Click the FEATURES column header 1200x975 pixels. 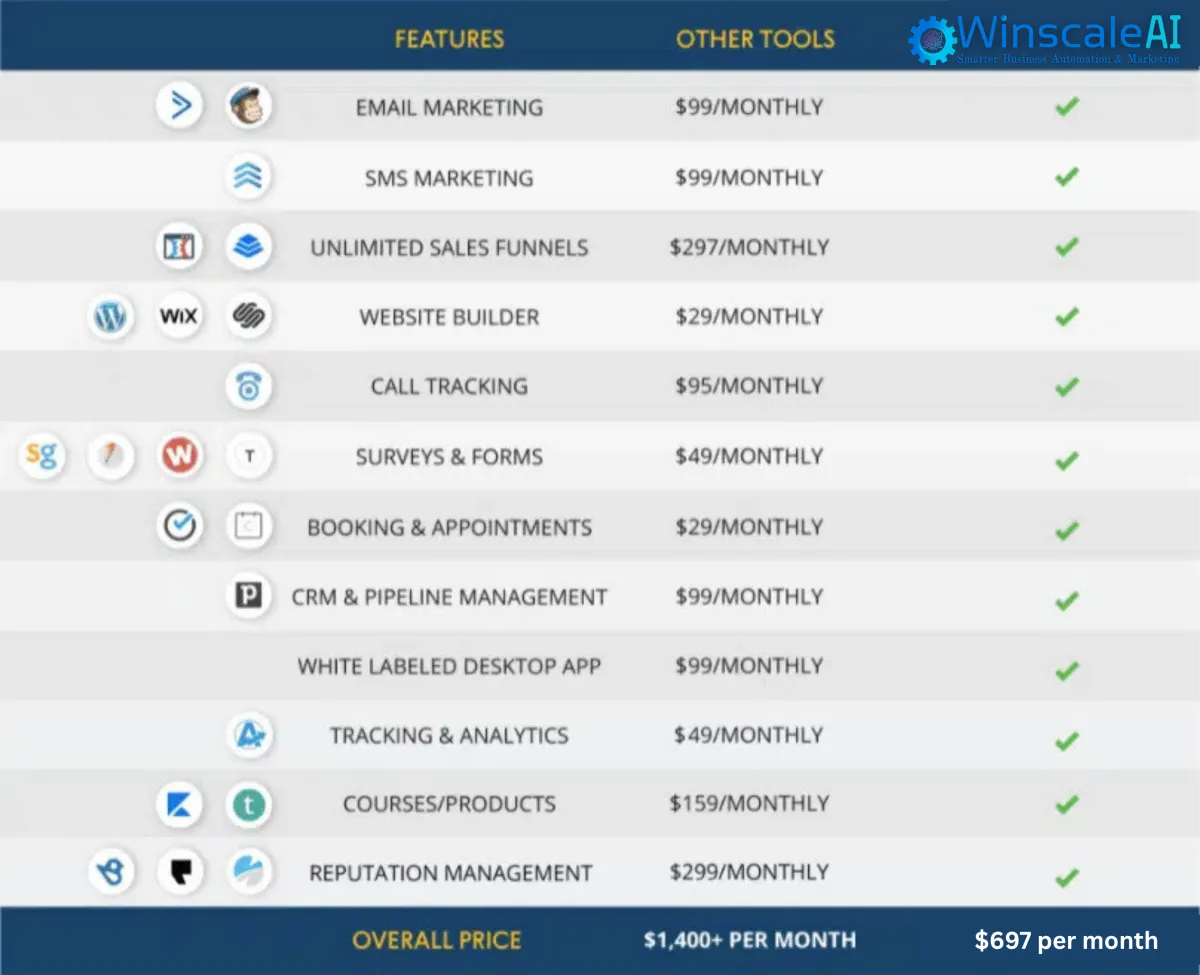(x=449, y=40)
